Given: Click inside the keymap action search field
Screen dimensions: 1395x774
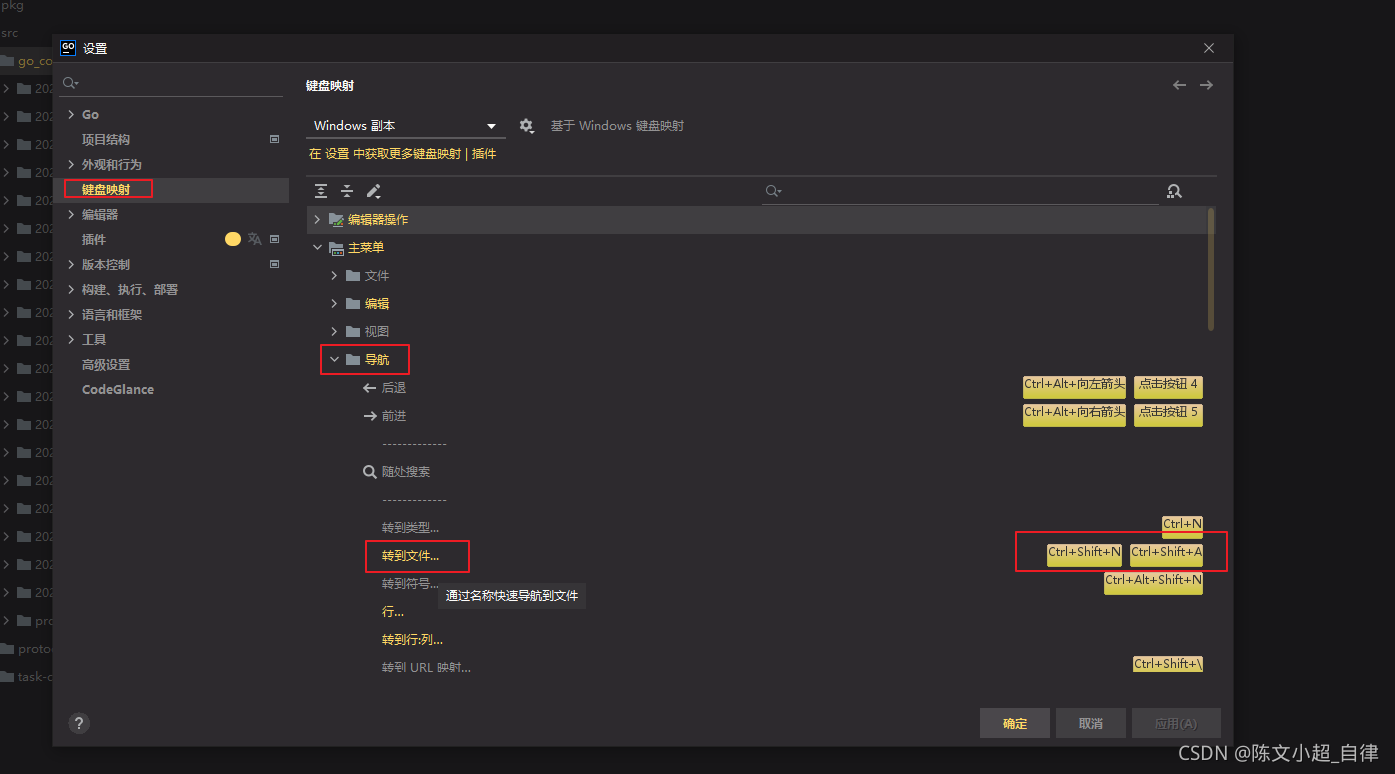Looking at the screenshot, I should click(960, 191).
